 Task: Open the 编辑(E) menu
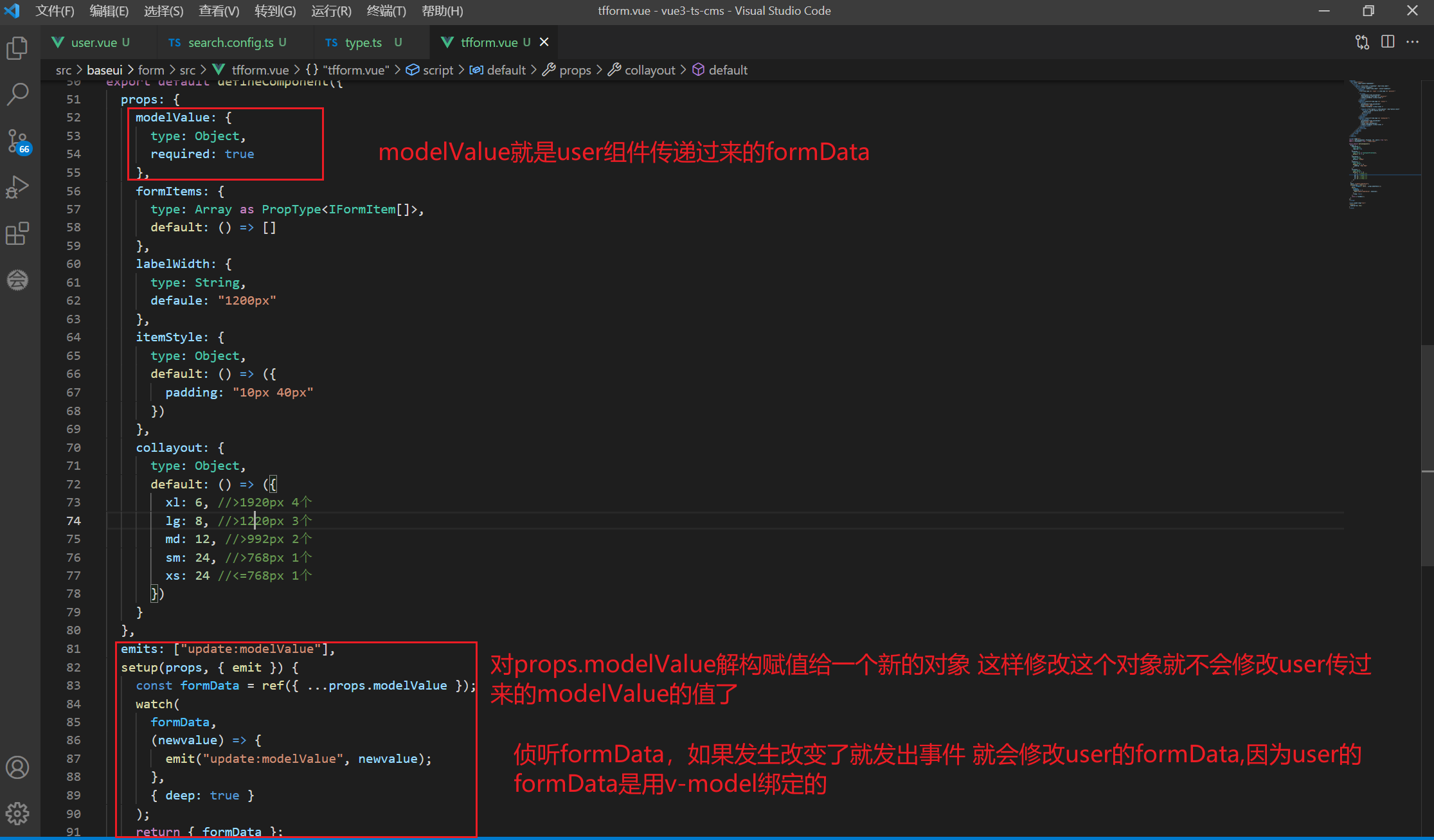(x=109, y=11)
